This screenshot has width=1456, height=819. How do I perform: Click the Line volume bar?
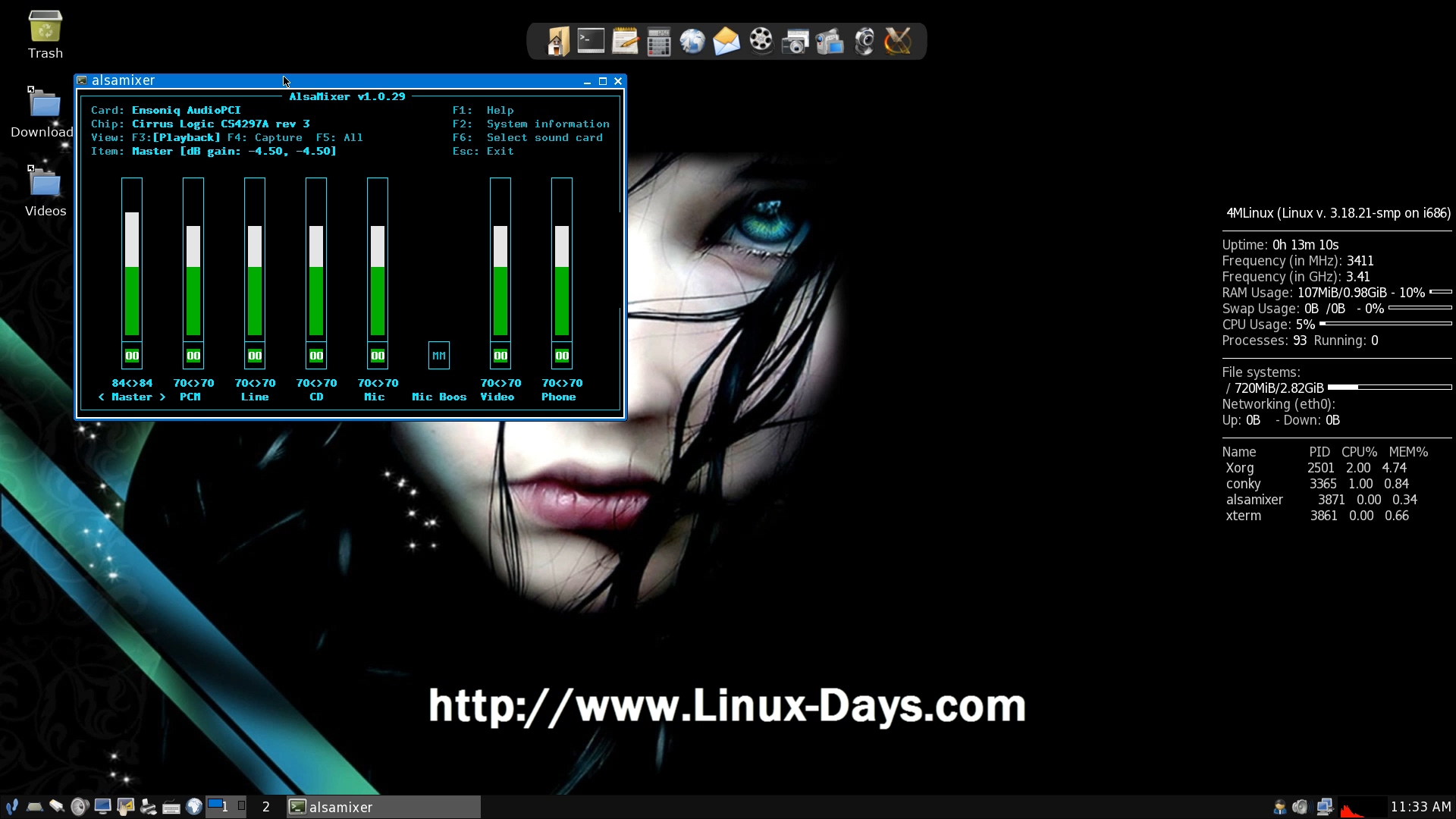coord(255,259)
